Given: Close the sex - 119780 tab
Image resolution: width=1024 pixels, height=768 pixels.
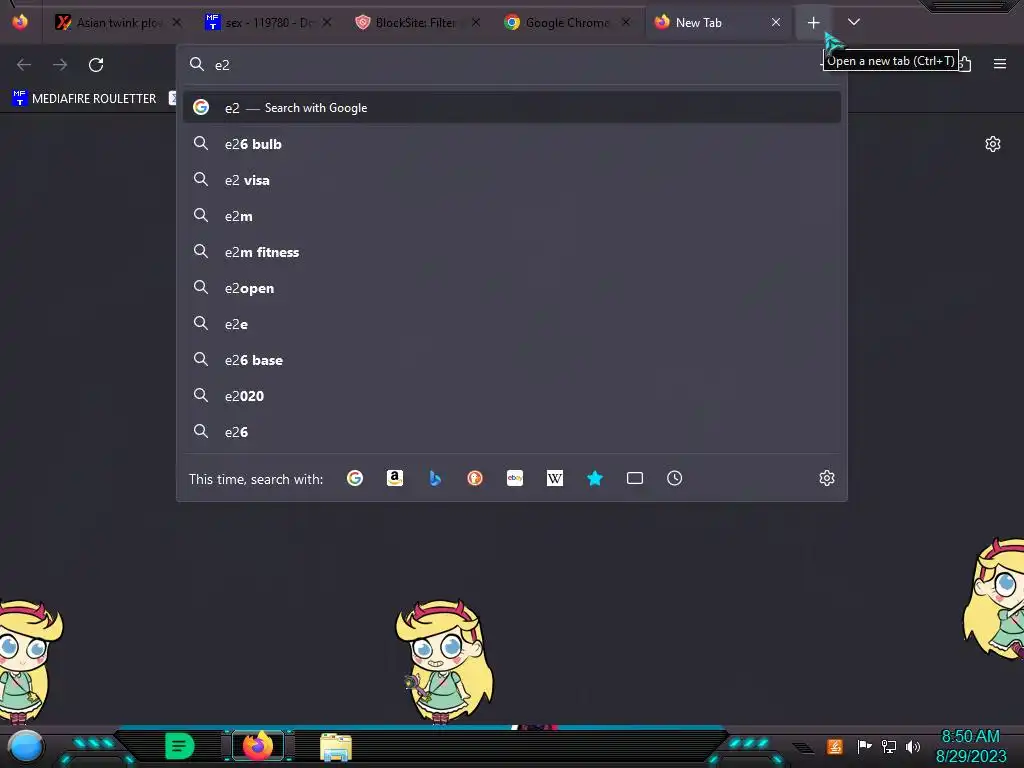Looking at the screenshot, I should click(x=327, y=22).
